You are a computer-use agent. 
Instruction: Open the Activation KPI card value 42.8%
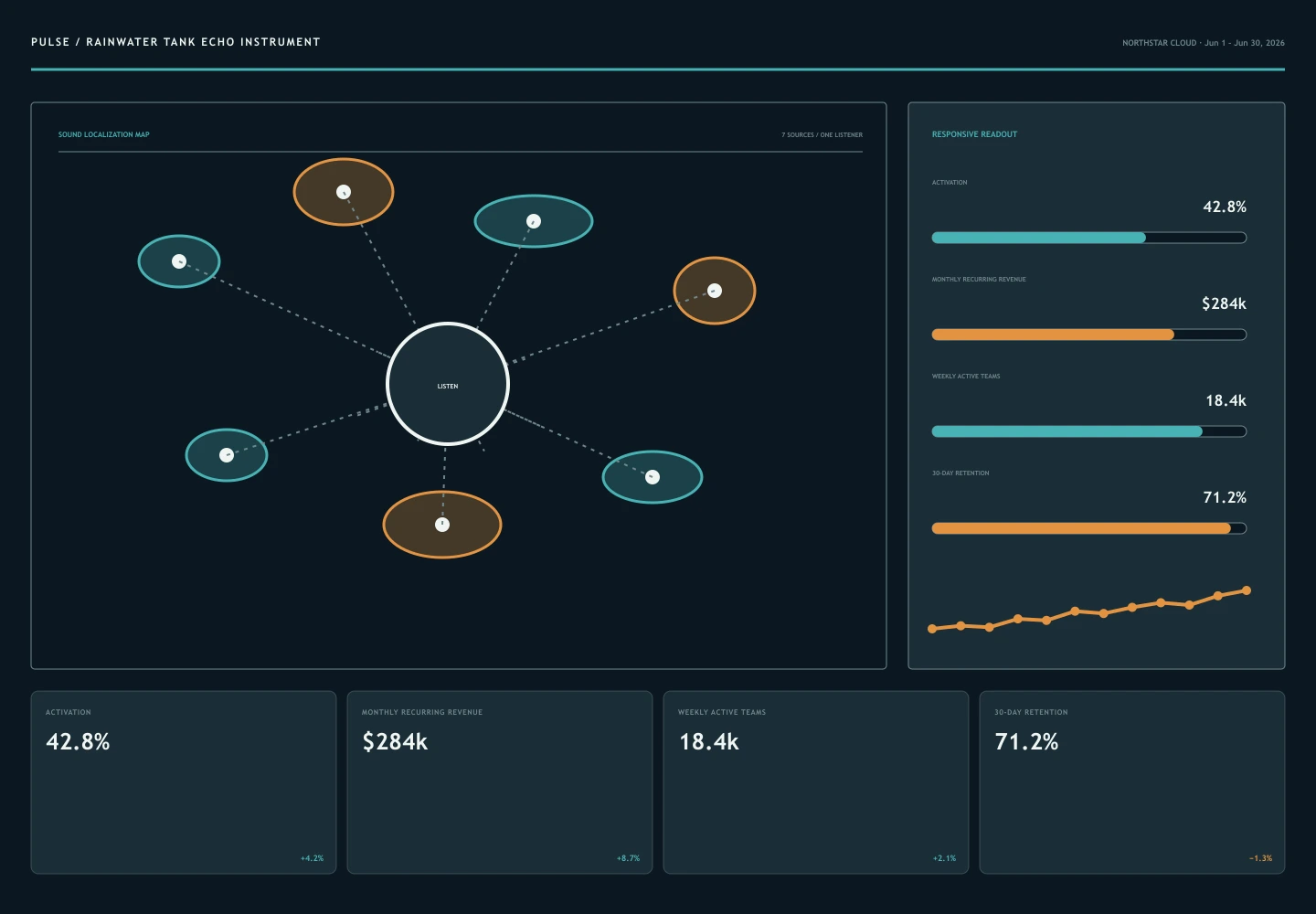78,741
